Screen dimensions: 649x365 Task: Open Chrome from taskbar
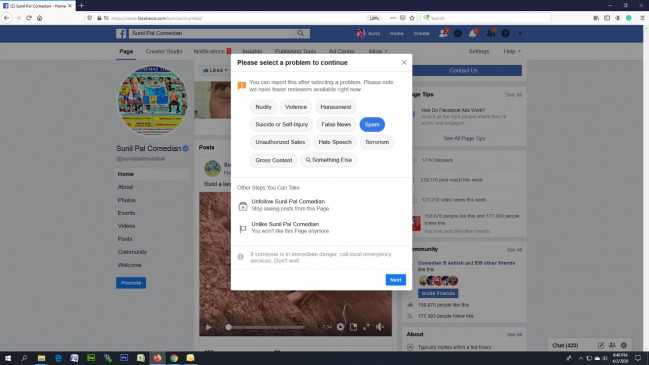coord(174,358)
